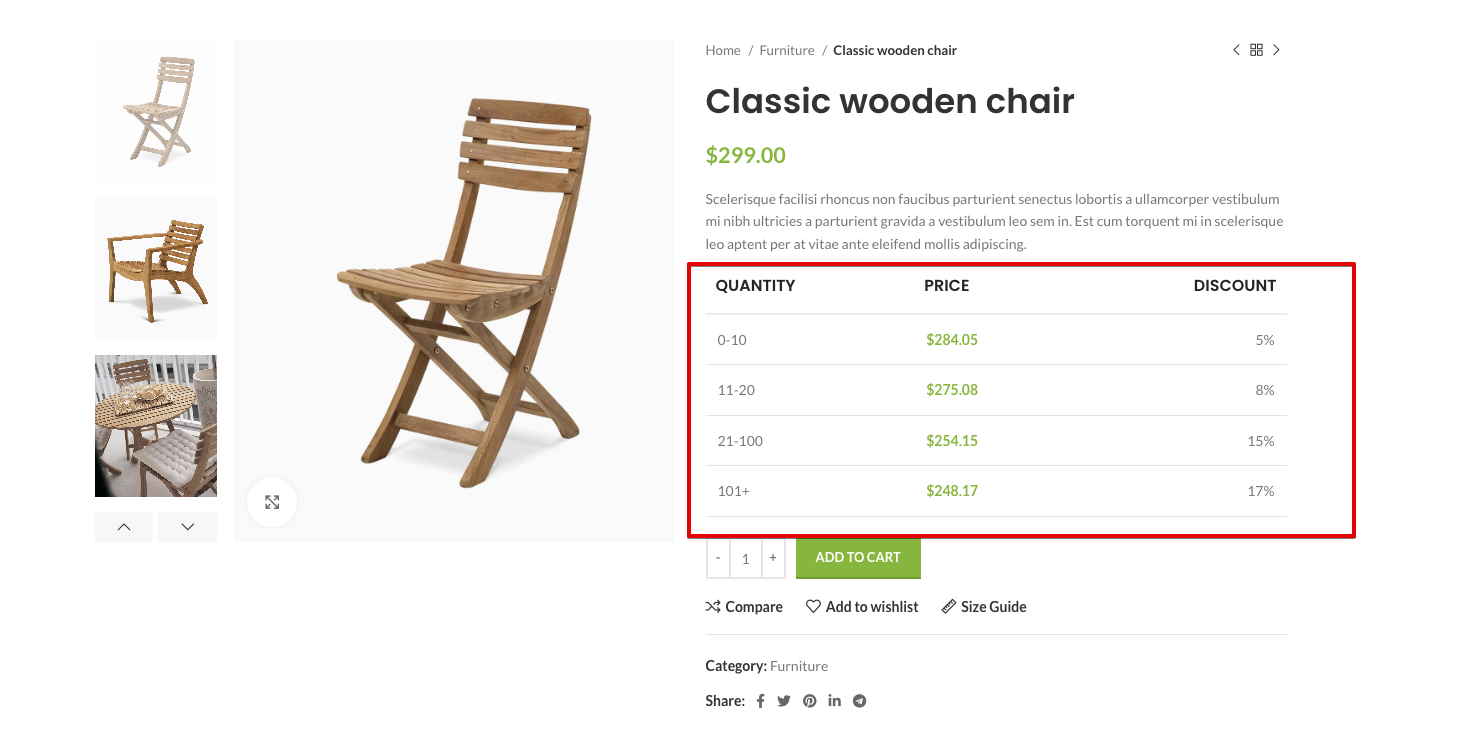The image size is (1472, 736).
Task: Select the armchair thumbnail image
Action: point(156,268)
